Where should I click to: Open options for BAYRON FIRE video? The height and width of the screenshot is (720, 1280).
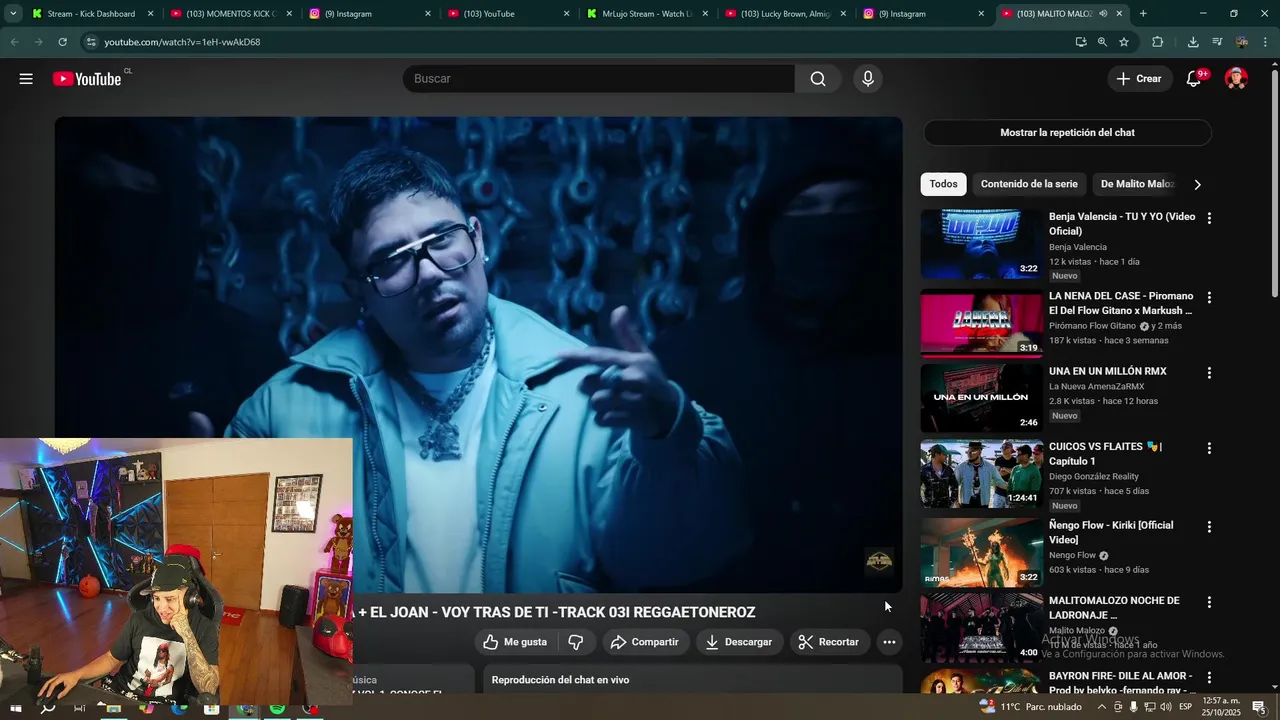[1209, 678]
